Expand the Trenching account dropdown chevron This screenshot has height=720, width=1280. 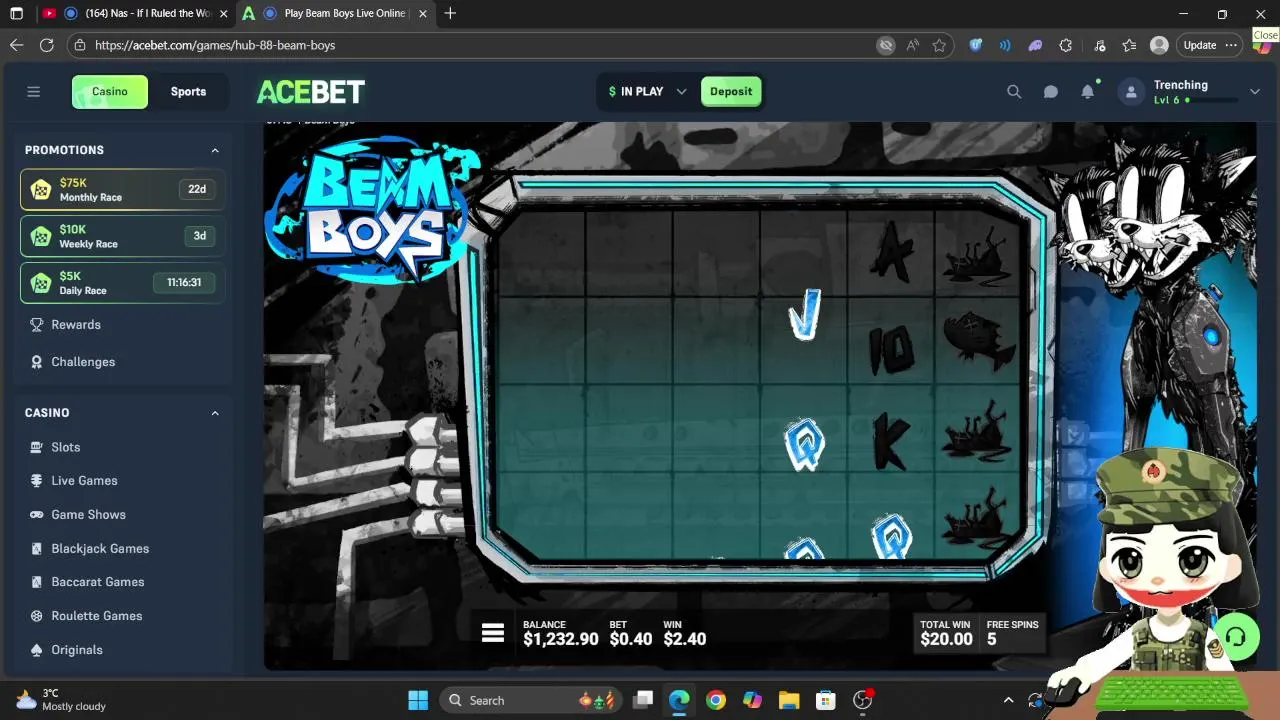[1254, 92]
